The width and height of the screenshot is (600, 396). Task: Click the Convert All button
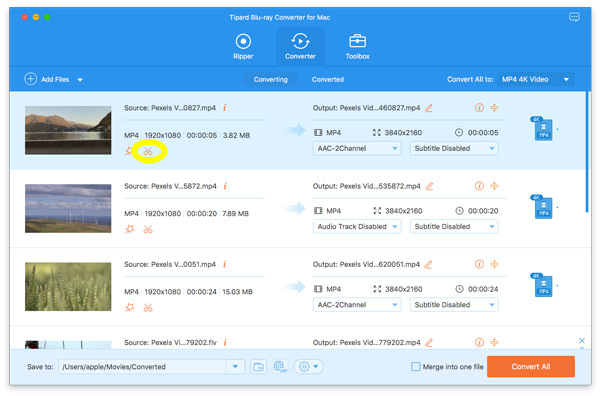click(x=531, y=367)
